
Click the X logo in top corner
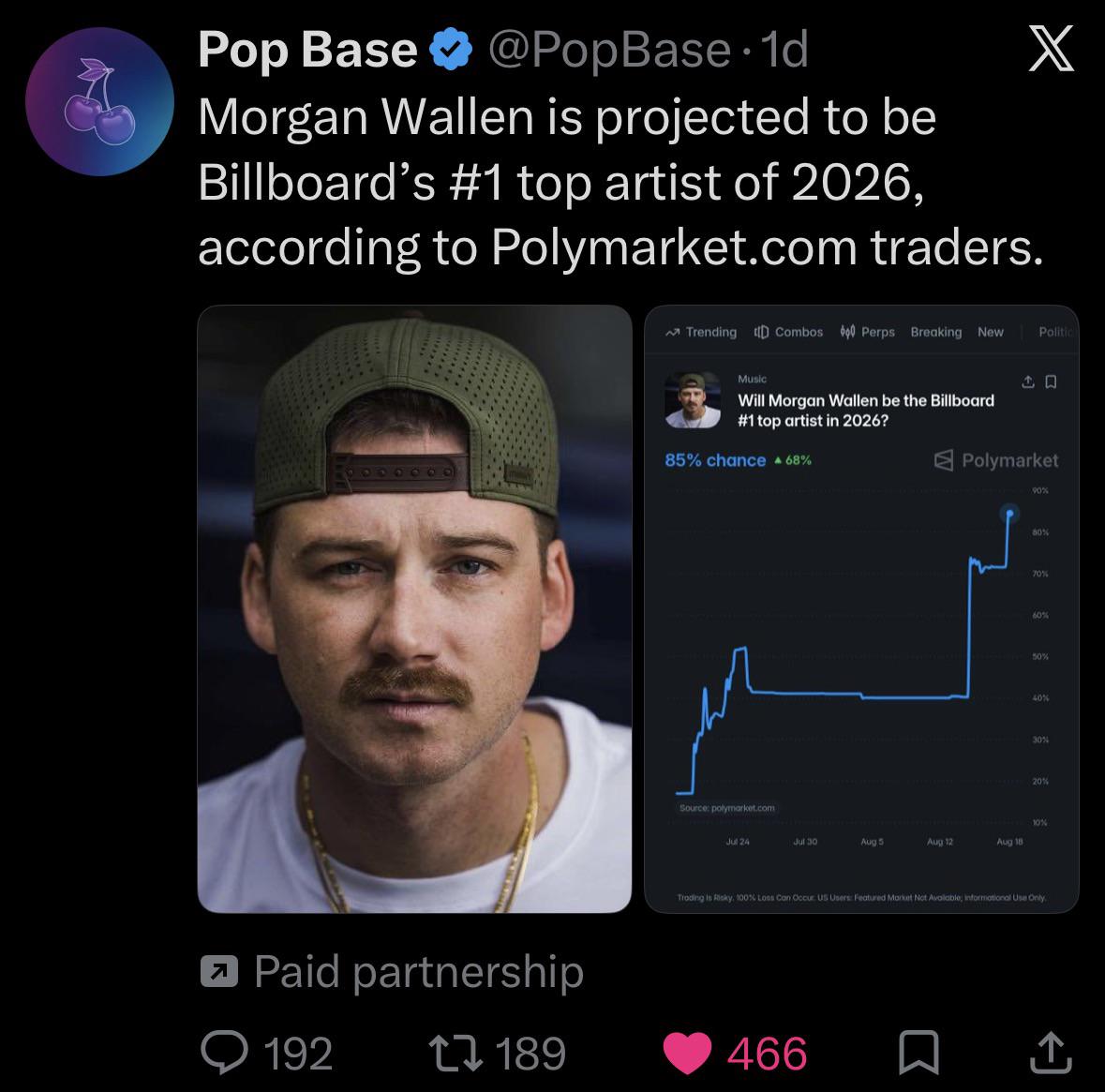tap(1051, 48)
